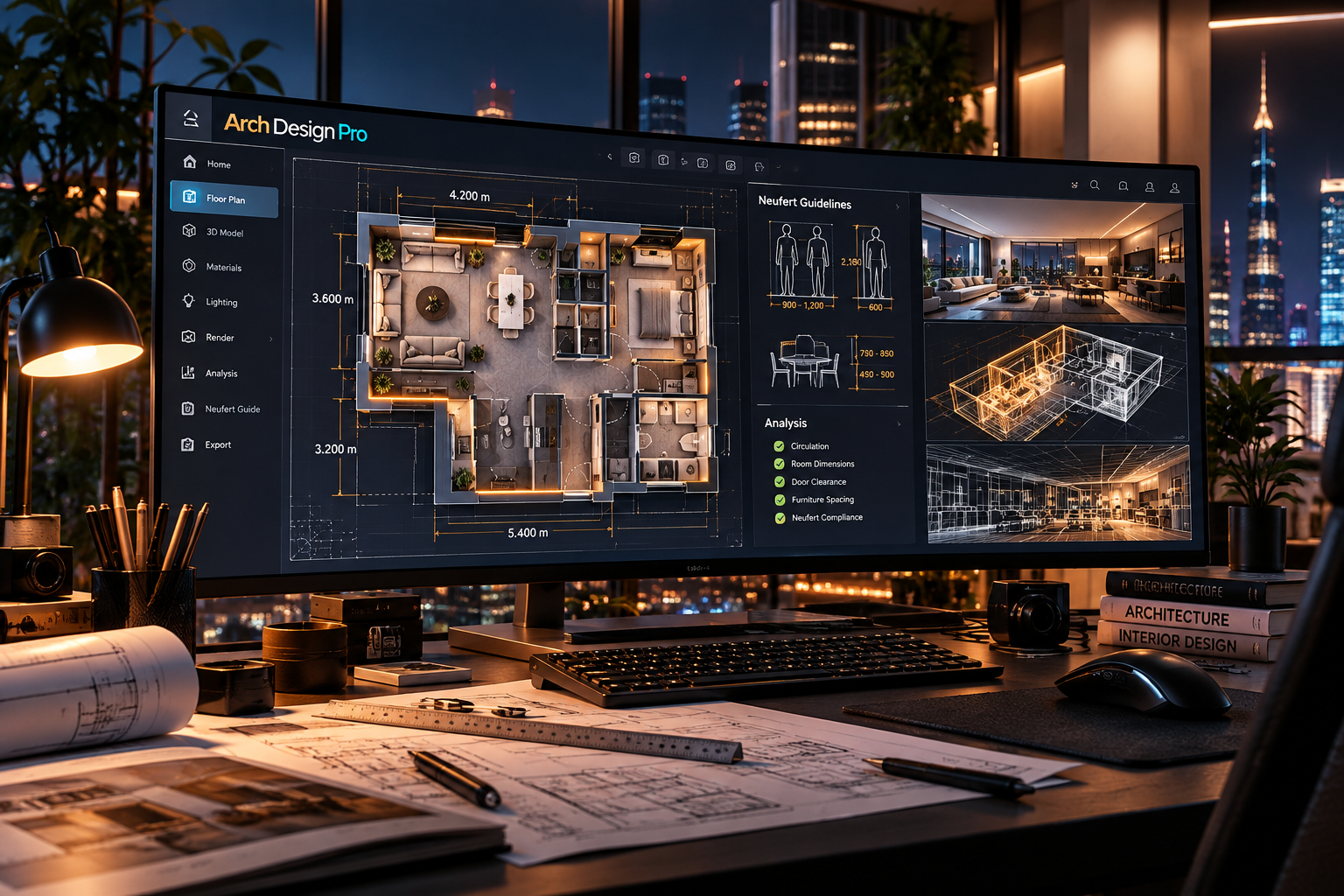Click the Arch Design Pro logo icon

[x=191, y=118]
